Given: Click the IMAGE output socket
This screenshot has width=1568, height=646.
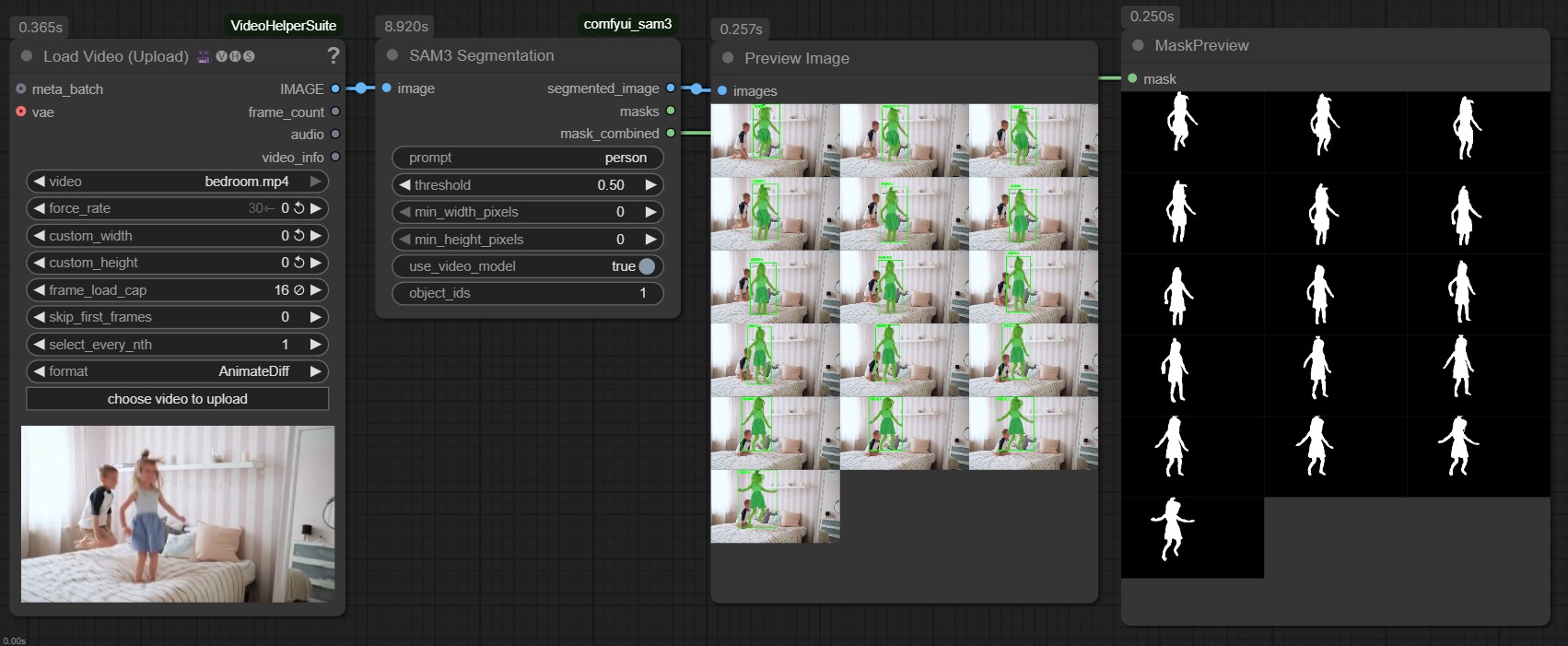Looking at the screenshot, I should tap(335, 88).
